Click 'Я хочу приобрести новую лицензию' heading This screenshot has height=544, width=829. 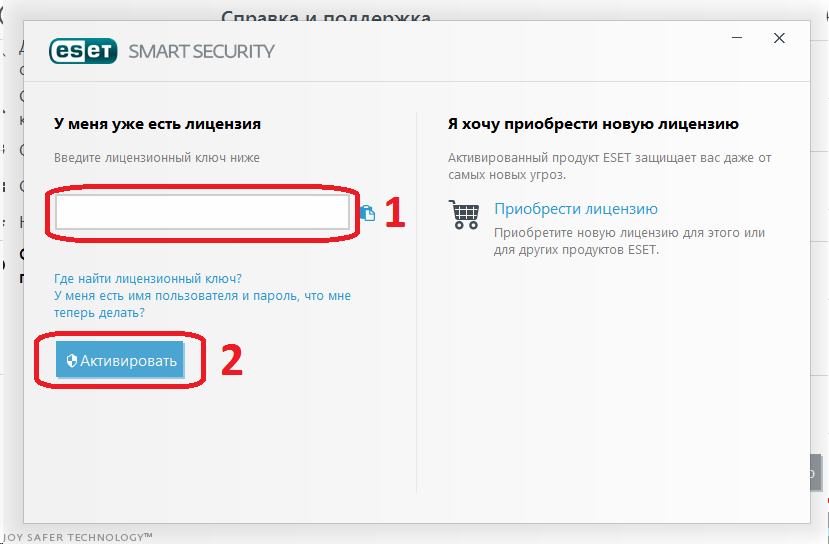593,124
